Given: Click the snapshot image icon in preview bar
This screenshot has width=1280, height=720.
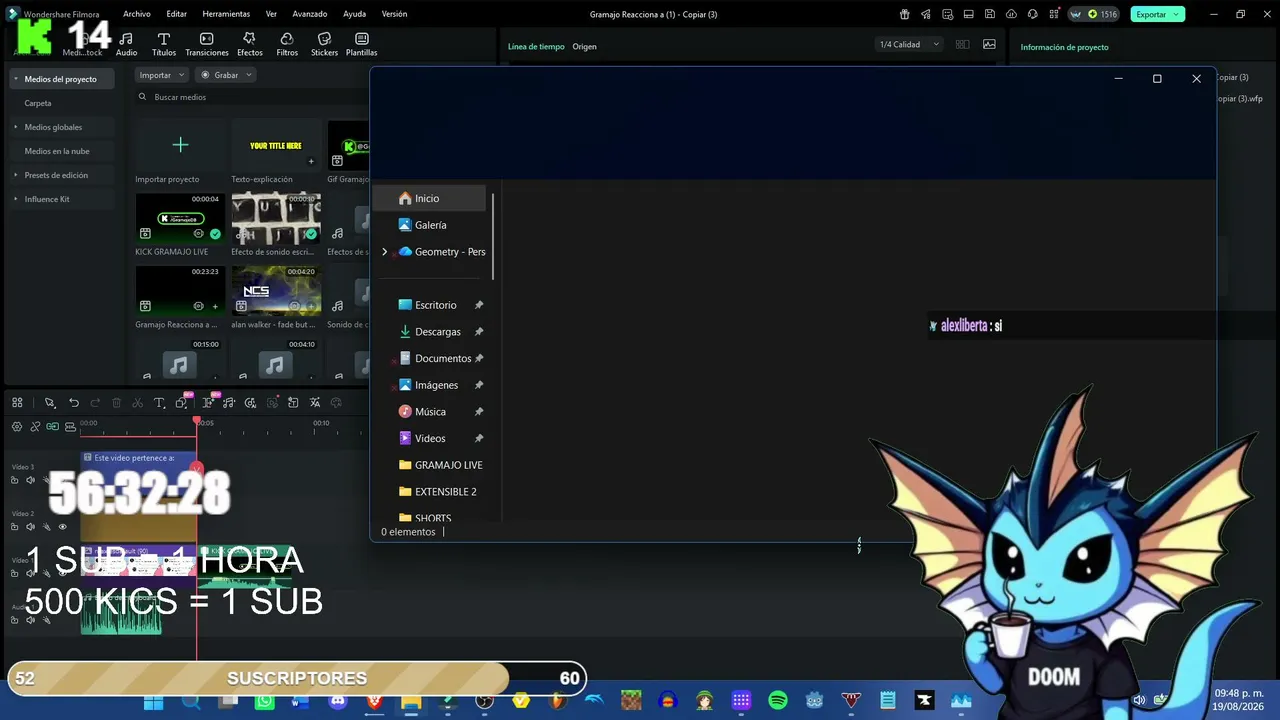Looking at the screenshot, I should (x=989, y=44).
